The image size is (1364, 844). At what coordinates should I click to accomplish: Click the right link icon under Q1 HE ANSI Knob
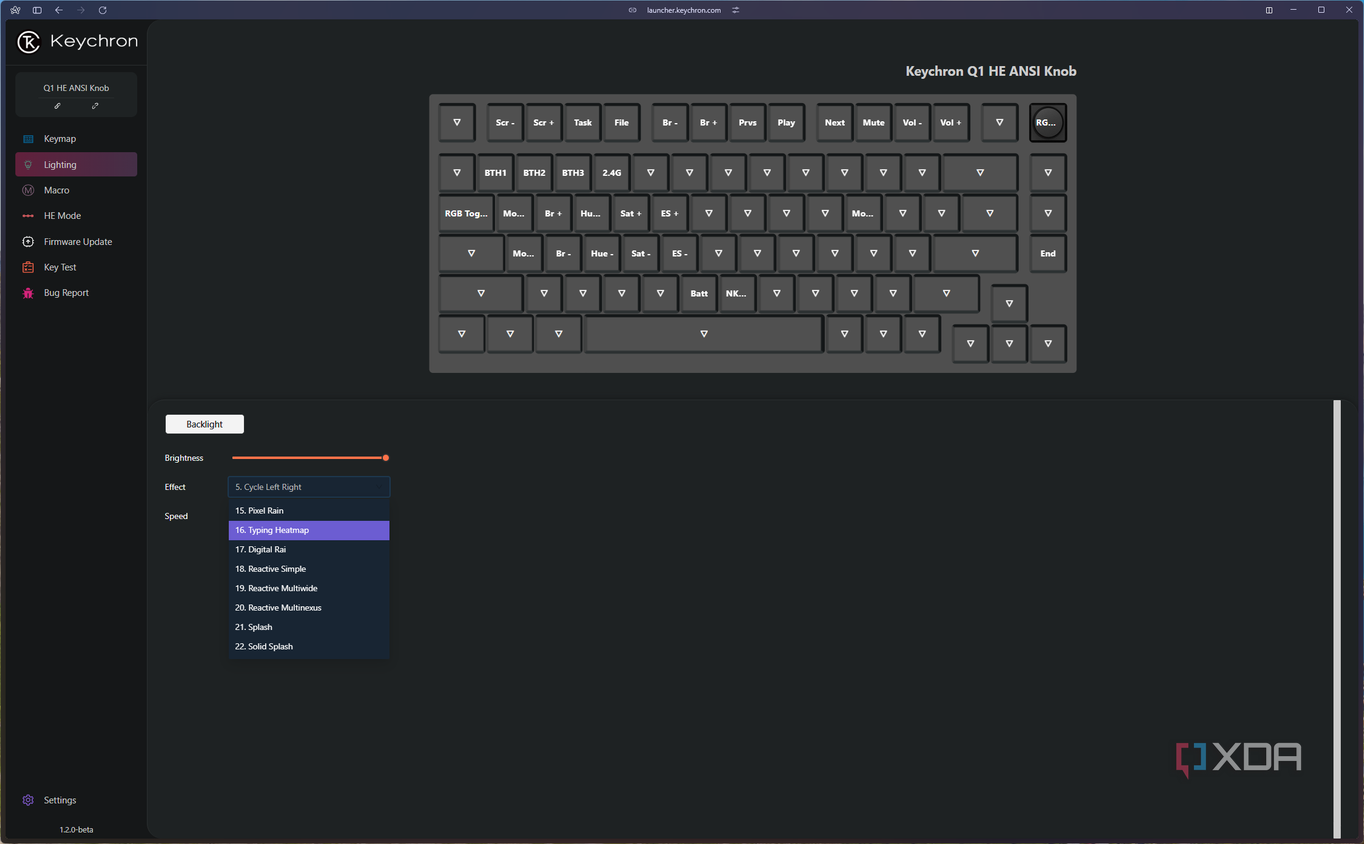95,105
